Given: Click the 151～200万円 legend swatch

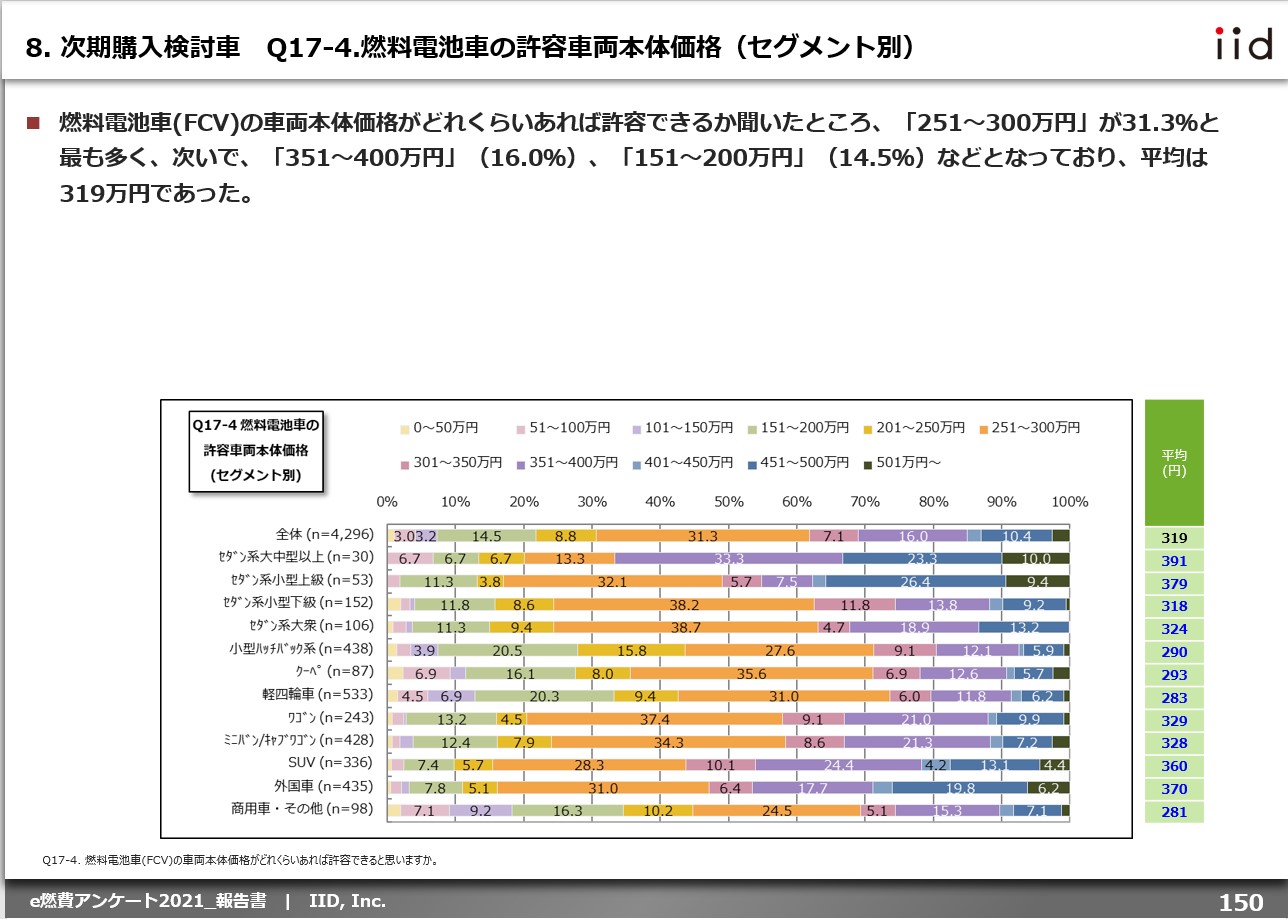Looking at the screenshot, I should (x=752, y=429).
